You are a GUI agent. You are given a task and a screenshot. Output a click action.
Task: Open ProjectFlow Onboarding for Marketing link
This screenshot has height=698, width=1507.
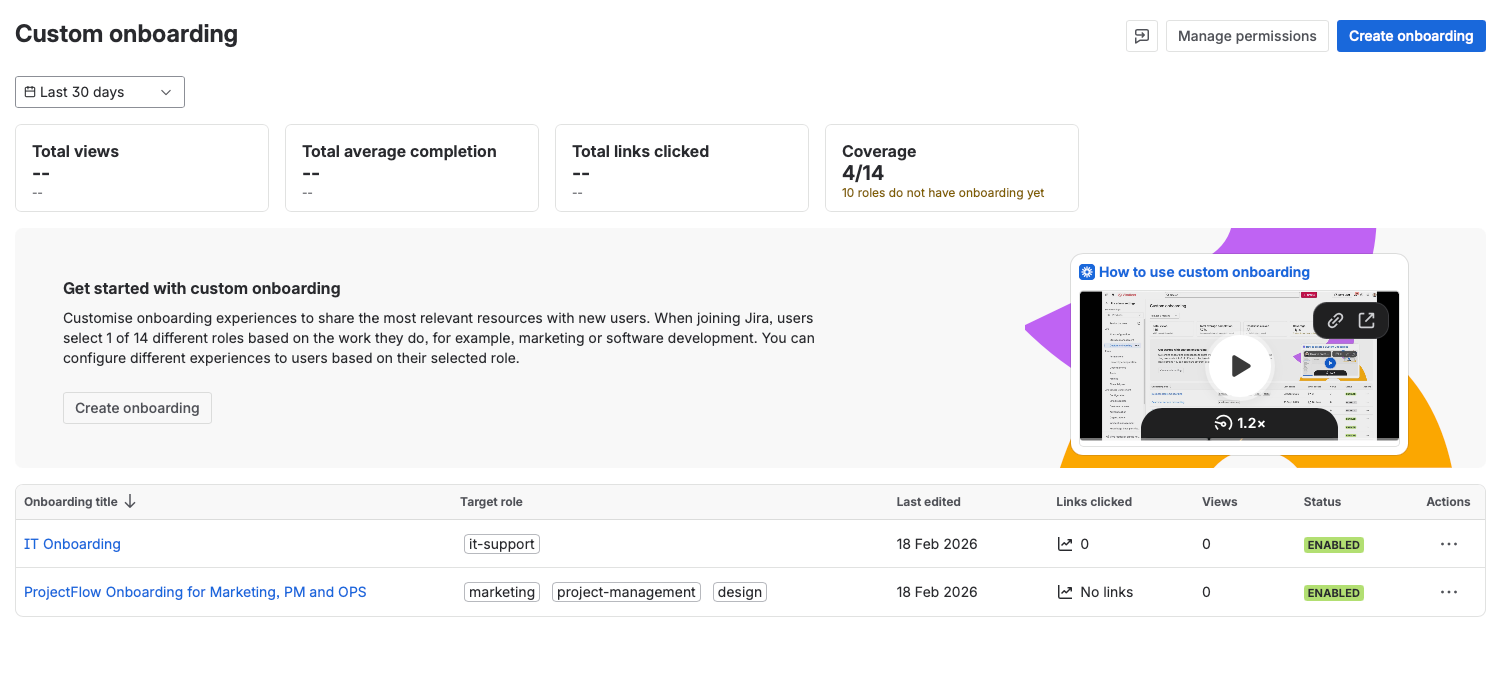tap(195, 592)
